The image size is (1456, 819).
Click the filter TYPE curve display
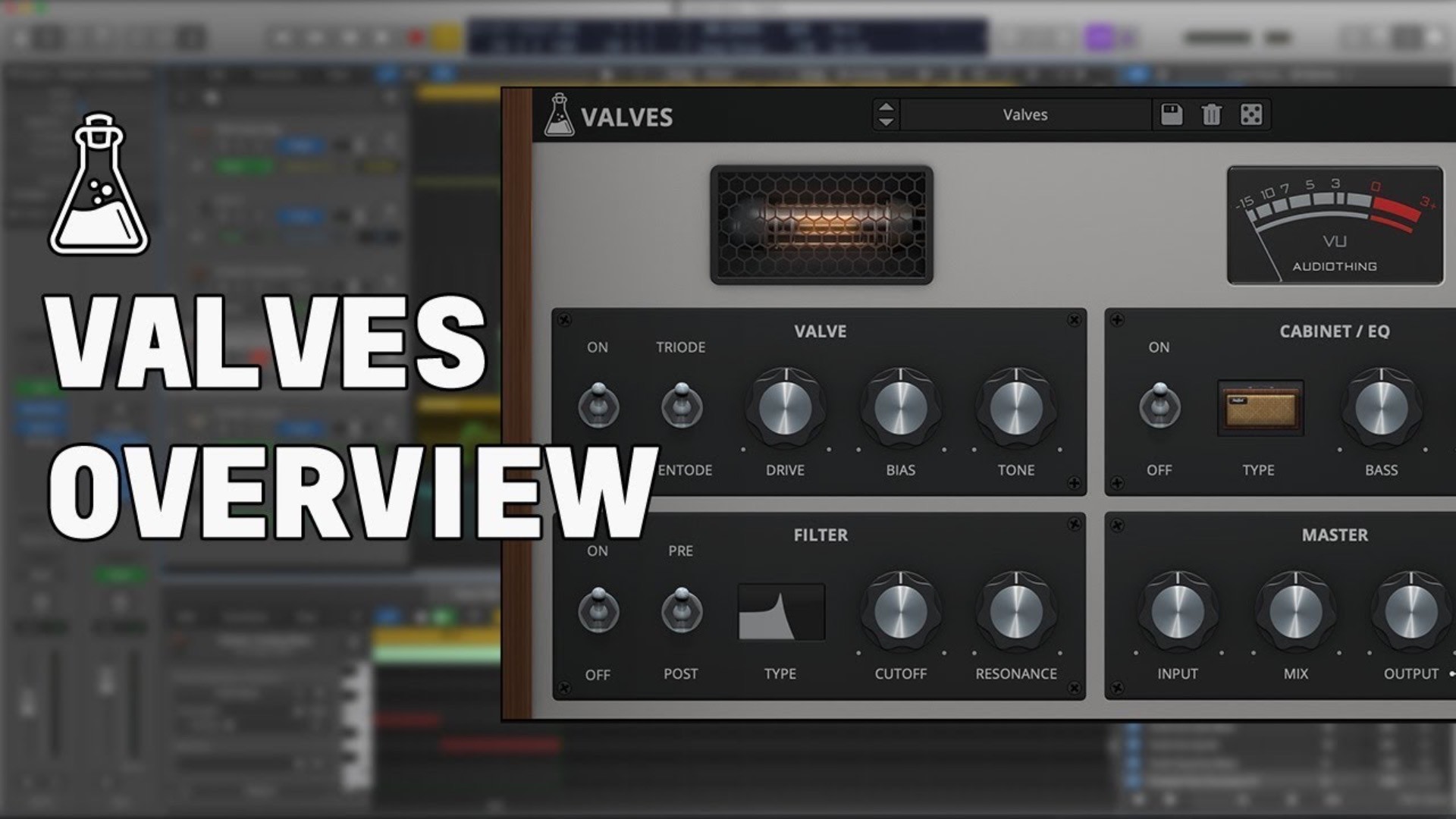(781, 612)
